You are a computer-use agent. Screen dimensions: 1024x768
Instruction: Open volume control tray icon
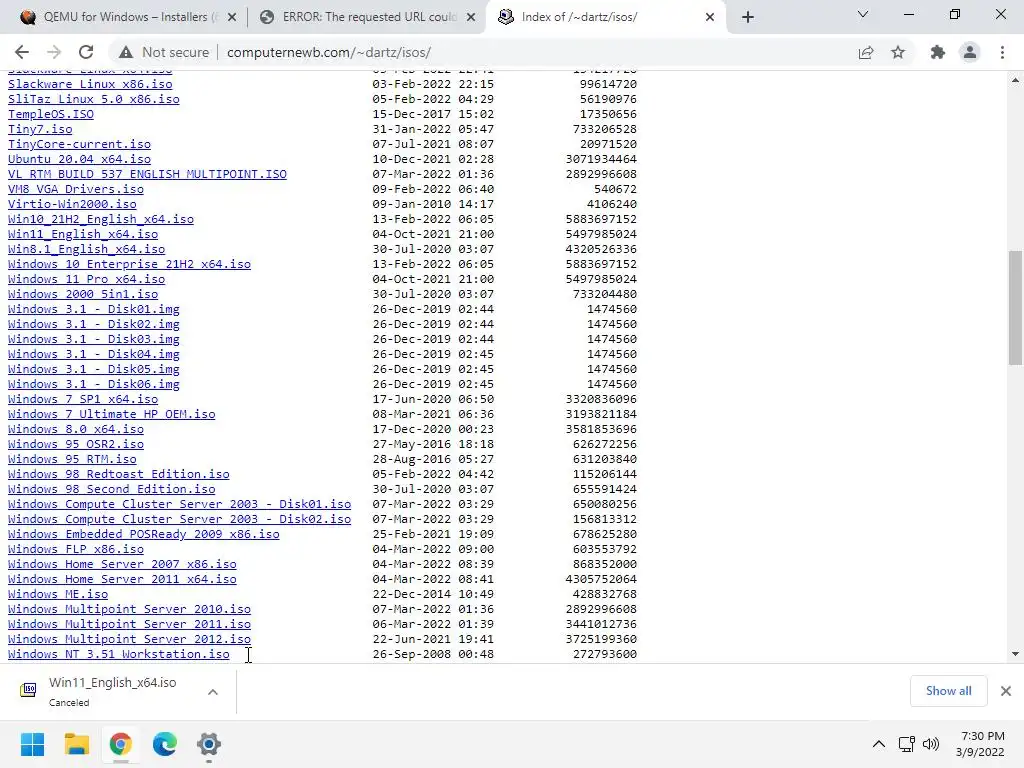tap(931, 744)
